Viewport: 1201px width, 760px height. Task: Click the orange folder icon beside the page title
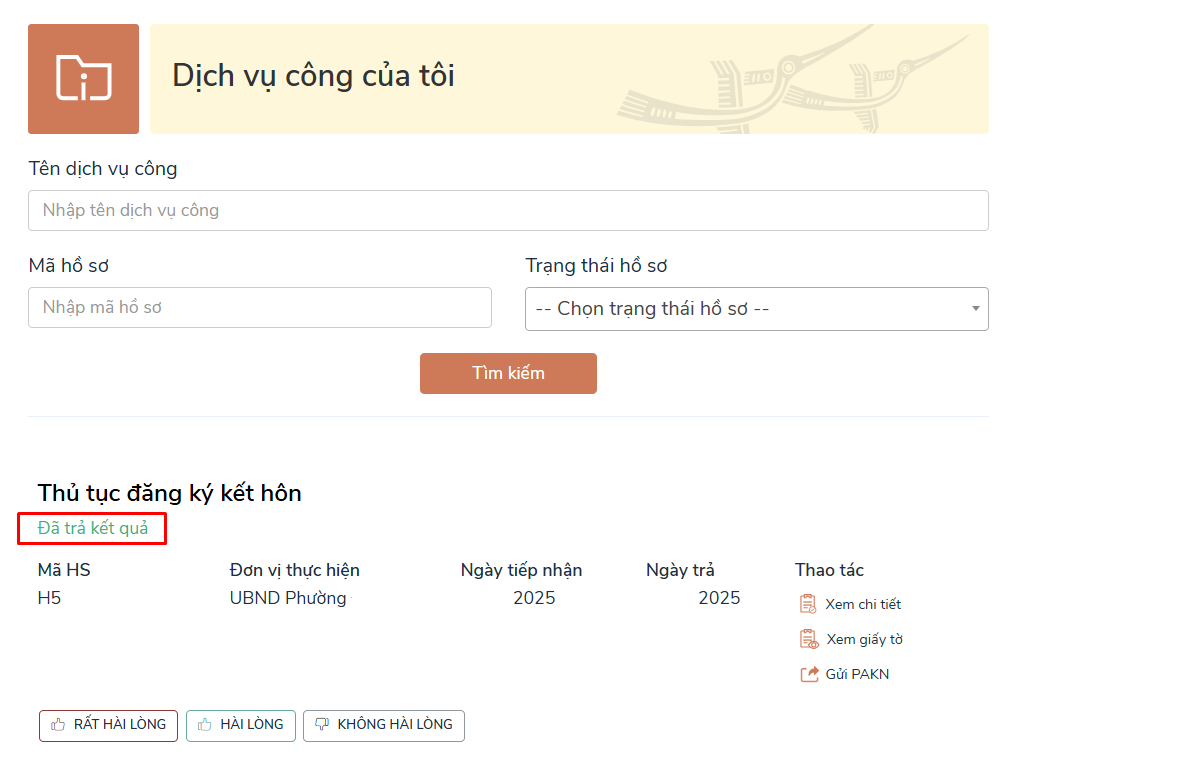[83, 76]
